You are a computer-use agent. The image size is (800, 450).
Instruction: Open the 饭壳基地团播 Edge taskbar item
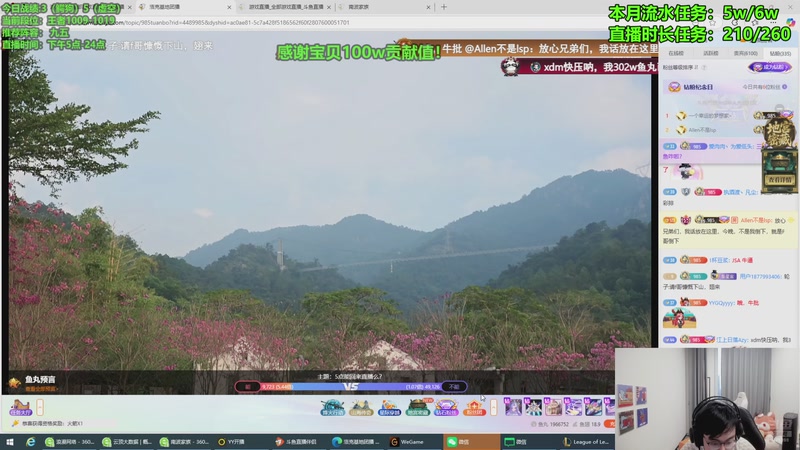pos(357,442)
